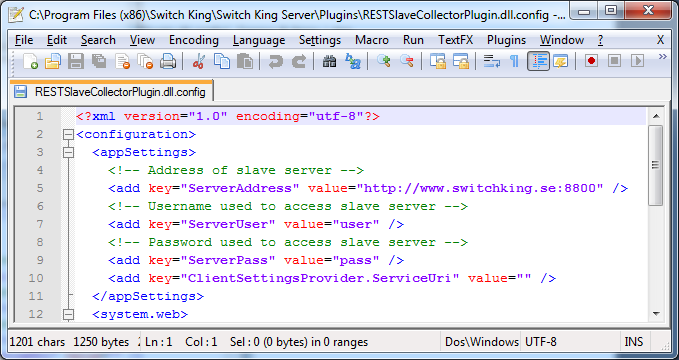
Task: Toggle show all characters pilcrow icon
Action: point(514,61)
